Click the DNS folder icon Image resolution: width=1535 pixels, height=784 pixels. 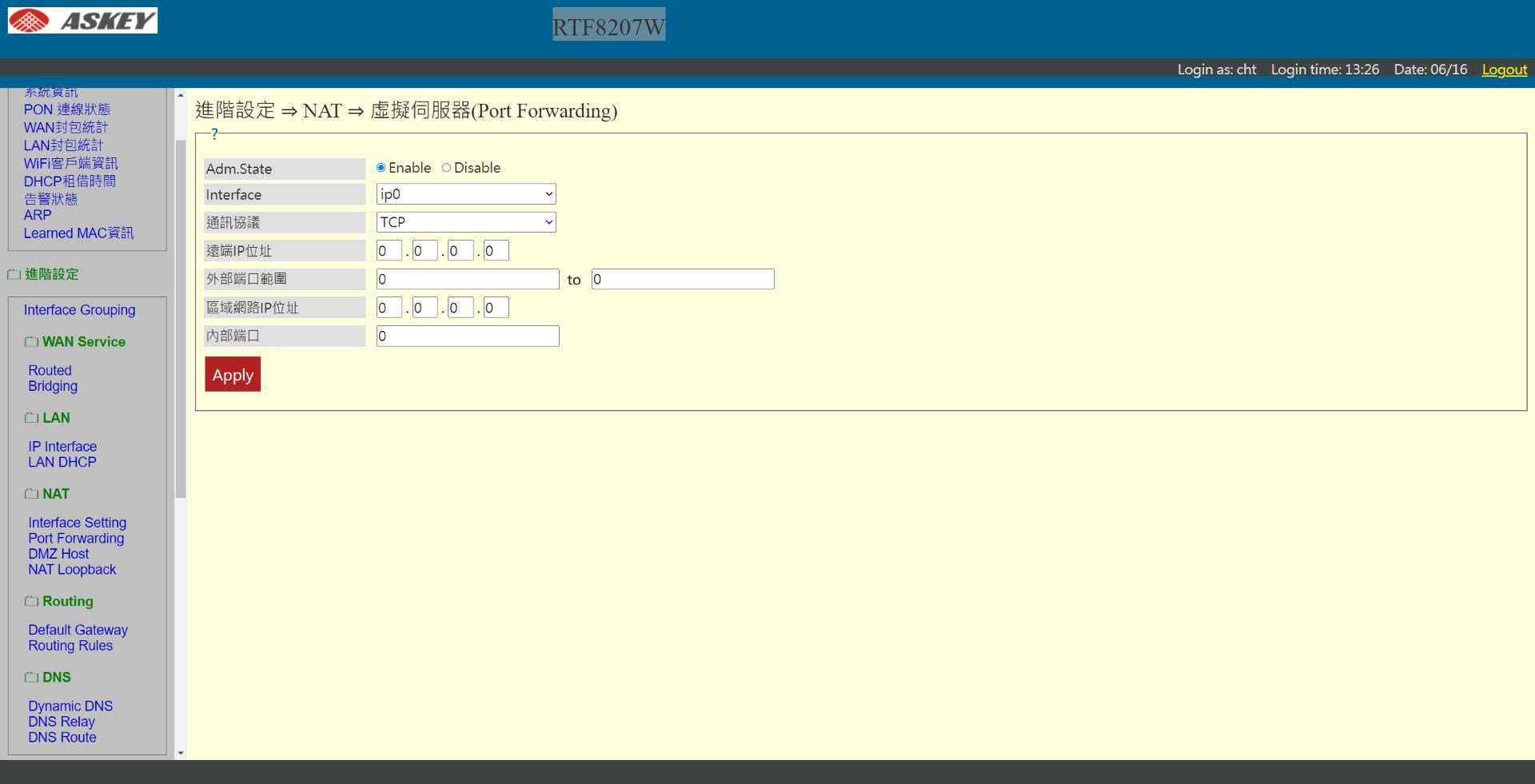(31, 677)
